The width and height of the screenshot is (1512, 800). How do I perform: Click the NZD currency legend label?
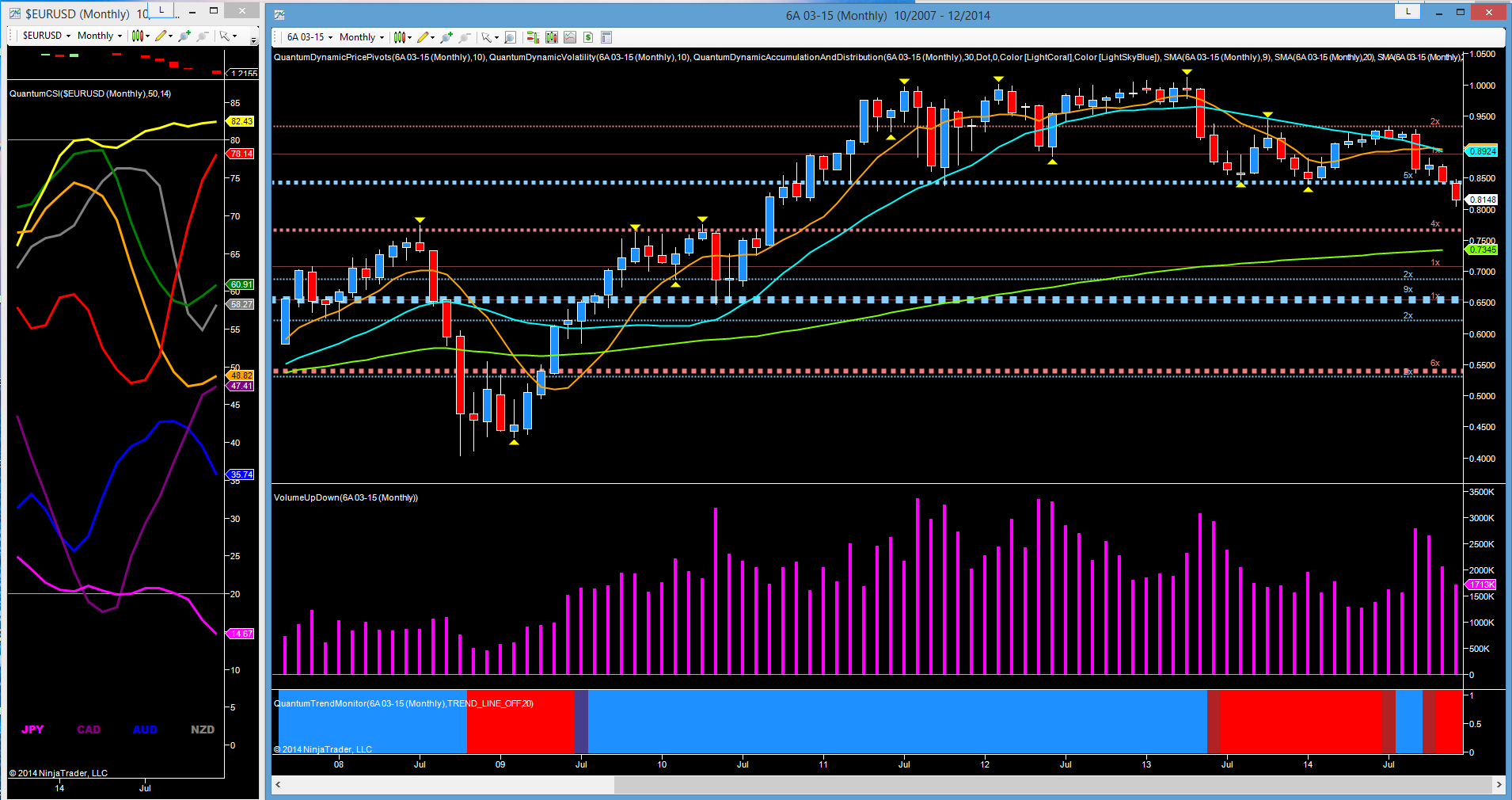point(203,730)
